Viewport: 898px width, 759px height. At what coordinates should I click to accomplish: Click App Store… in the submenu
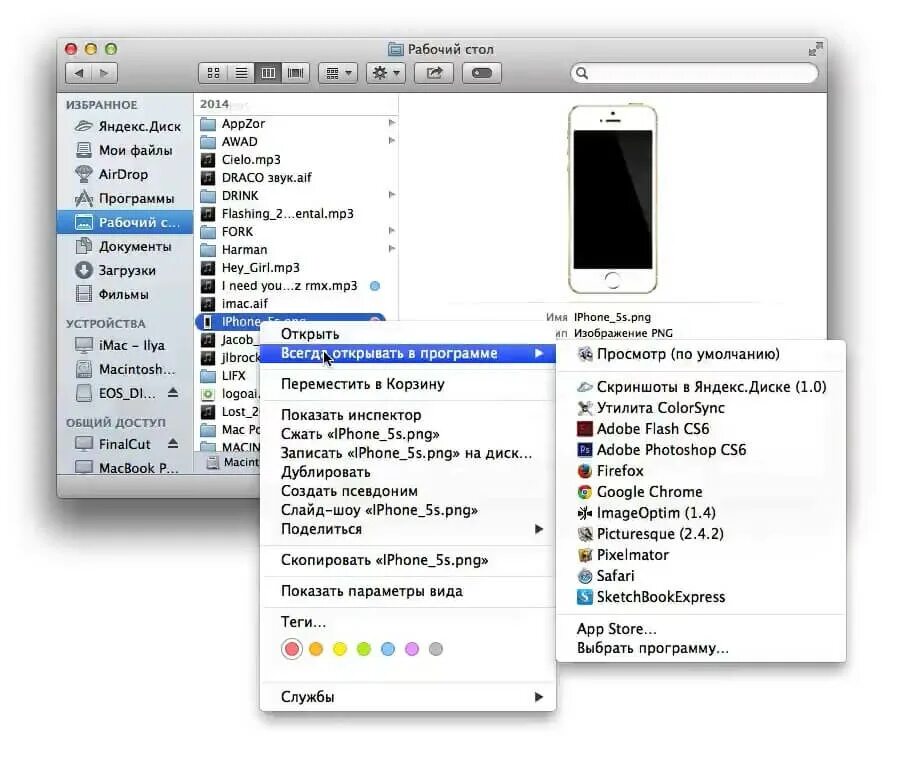pos(701,629)
